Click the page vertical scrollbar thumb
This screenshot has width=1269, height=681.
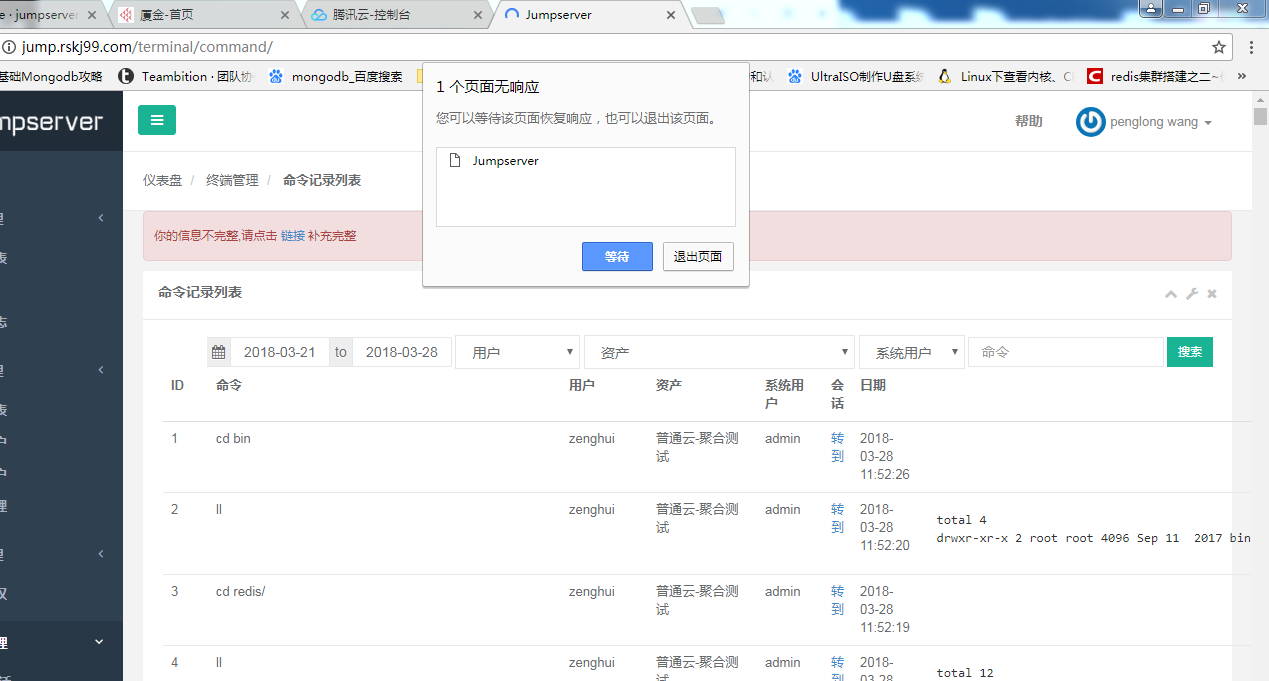[x=1260, y=115]
